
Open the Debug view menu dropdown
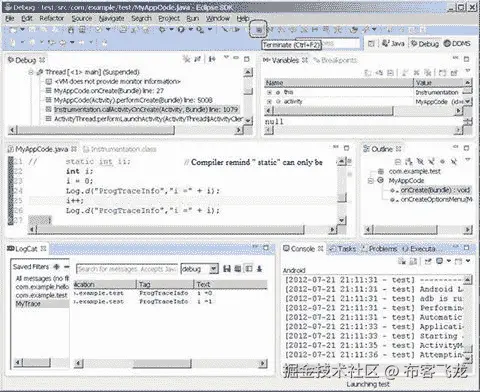[x=226, y=58]
